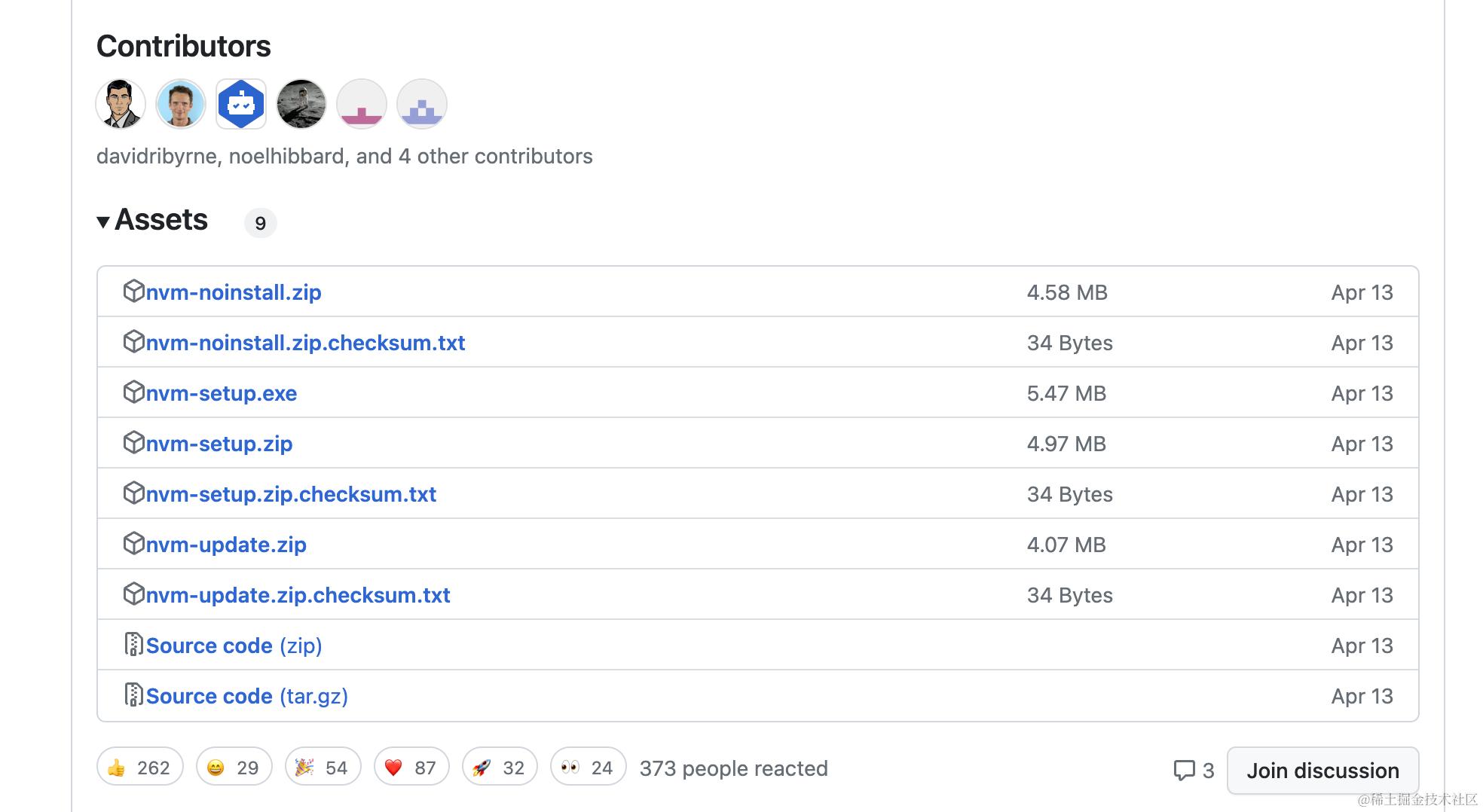Download nvm-noinstall.zip.checksum.txt
Screen dimensions: 1483x812
coord(305,343)
